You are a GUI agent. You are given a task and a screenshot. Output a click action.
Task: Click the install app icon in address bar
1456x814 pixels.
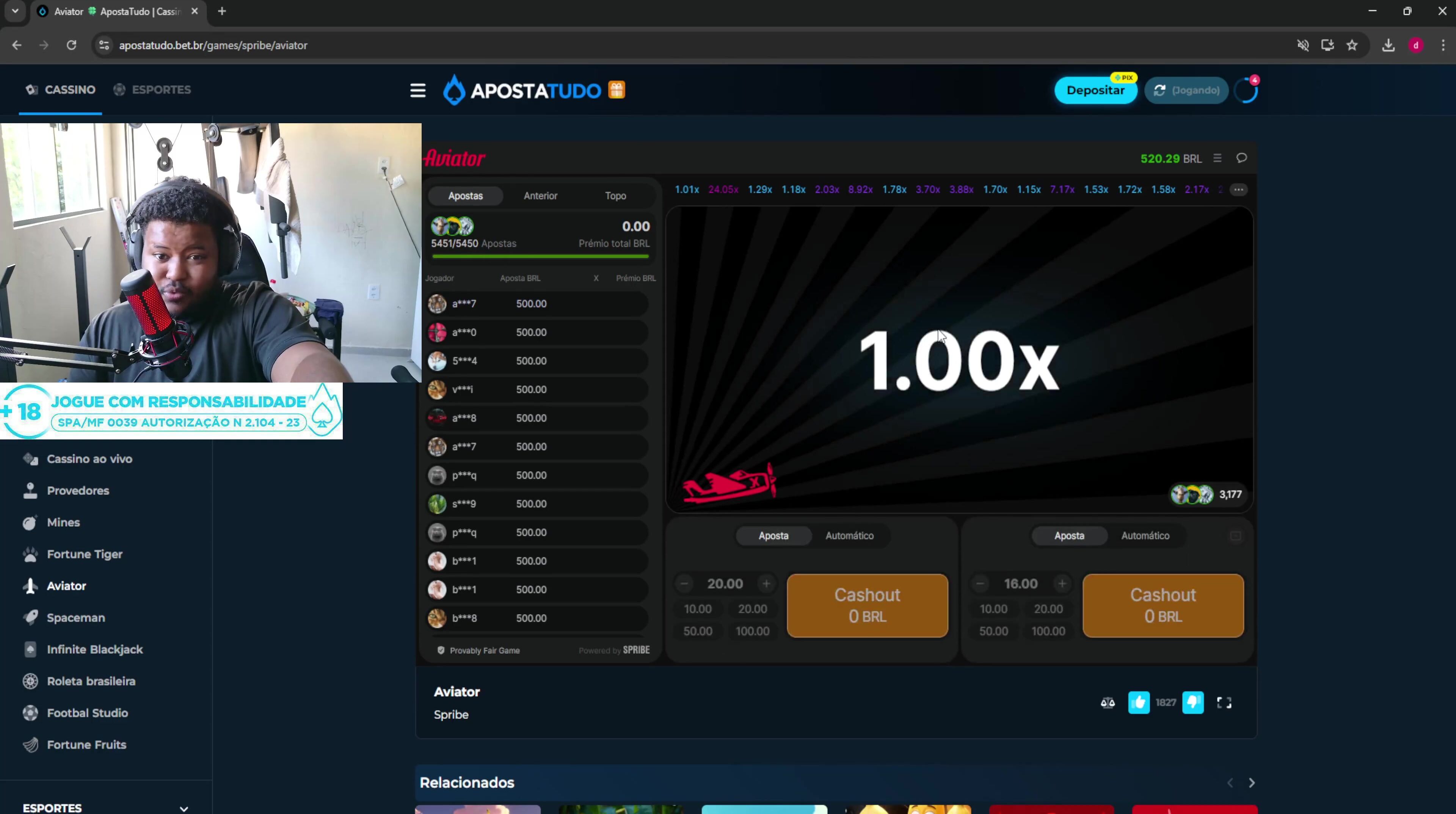click(1328, 45)
